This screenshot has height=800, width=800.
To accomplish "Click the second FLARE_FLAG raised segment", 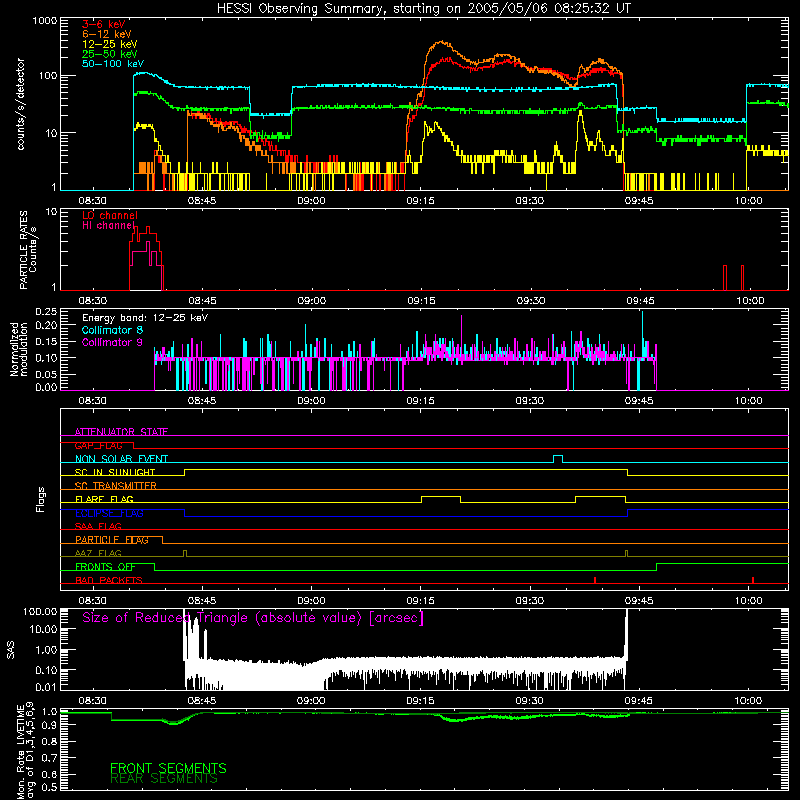I will [600, 497].
